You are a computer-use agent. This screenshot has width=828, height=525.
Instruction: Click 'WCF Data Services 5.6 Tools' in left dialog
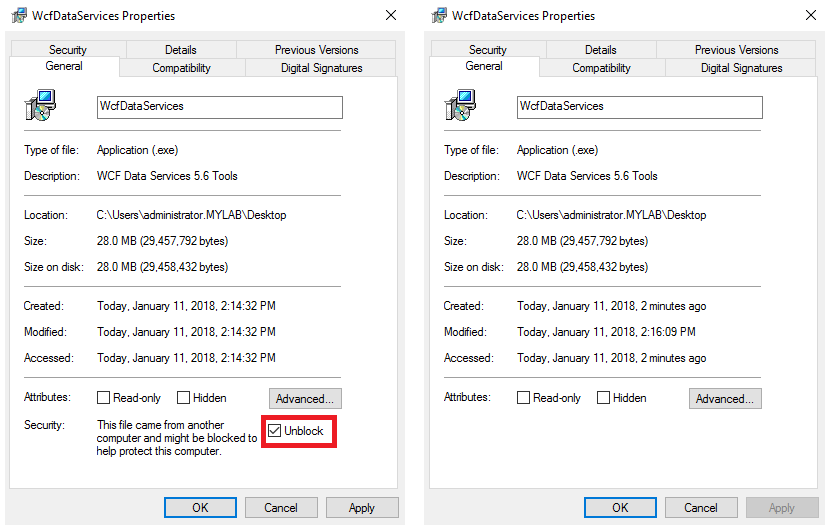click(x=167, y=176)
